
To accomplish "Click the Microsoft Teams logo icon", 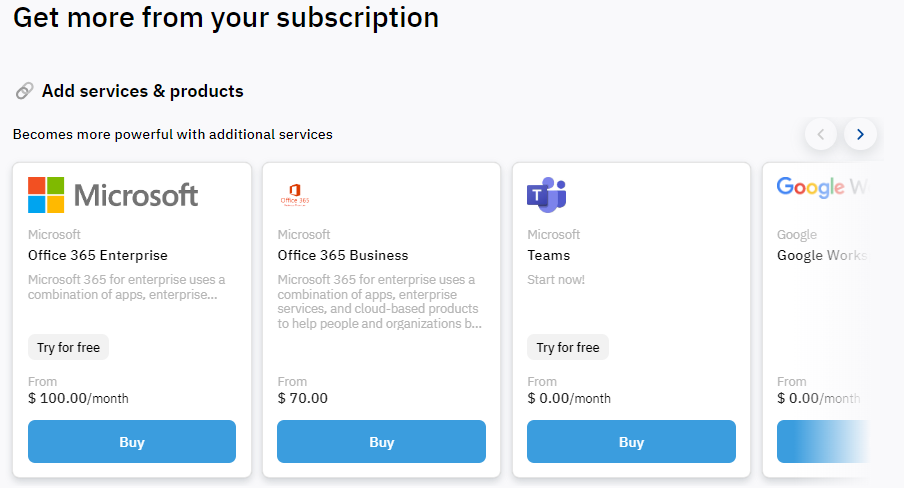I will [547, 194].
